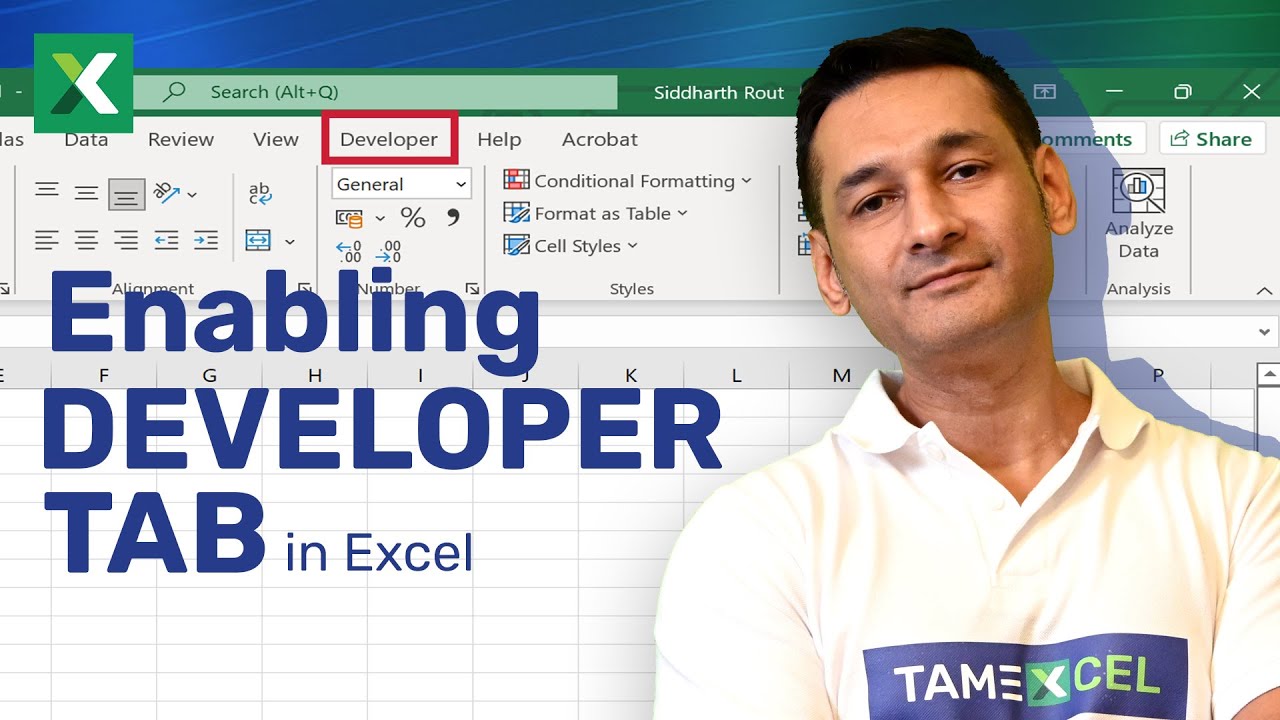Expand Format as Table options

596,213
